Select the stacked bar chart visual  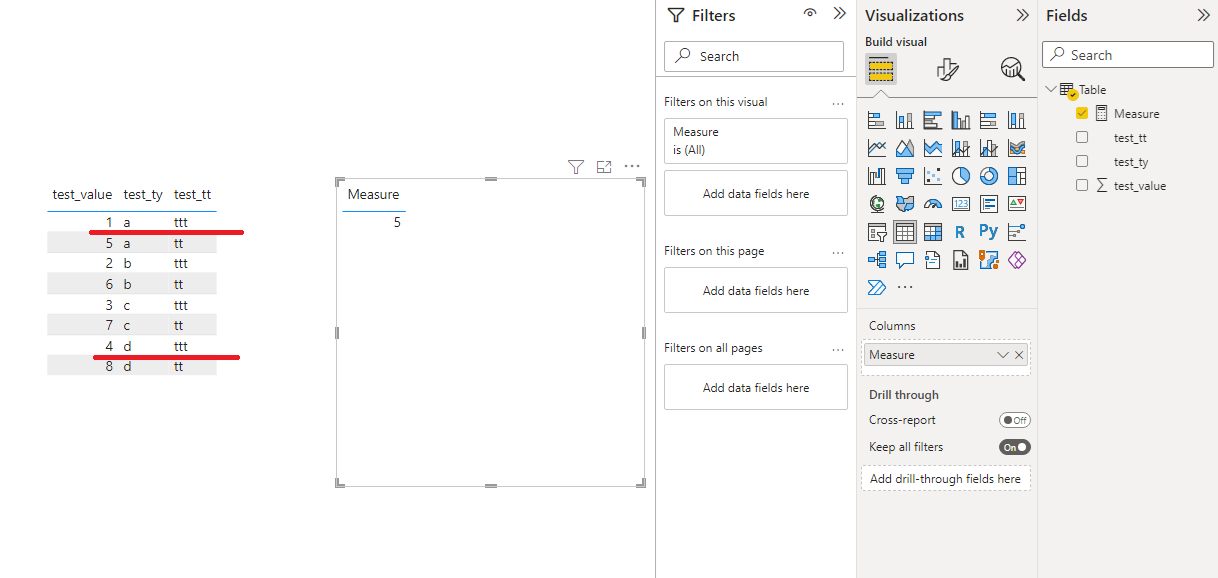[x=877, y=120]
